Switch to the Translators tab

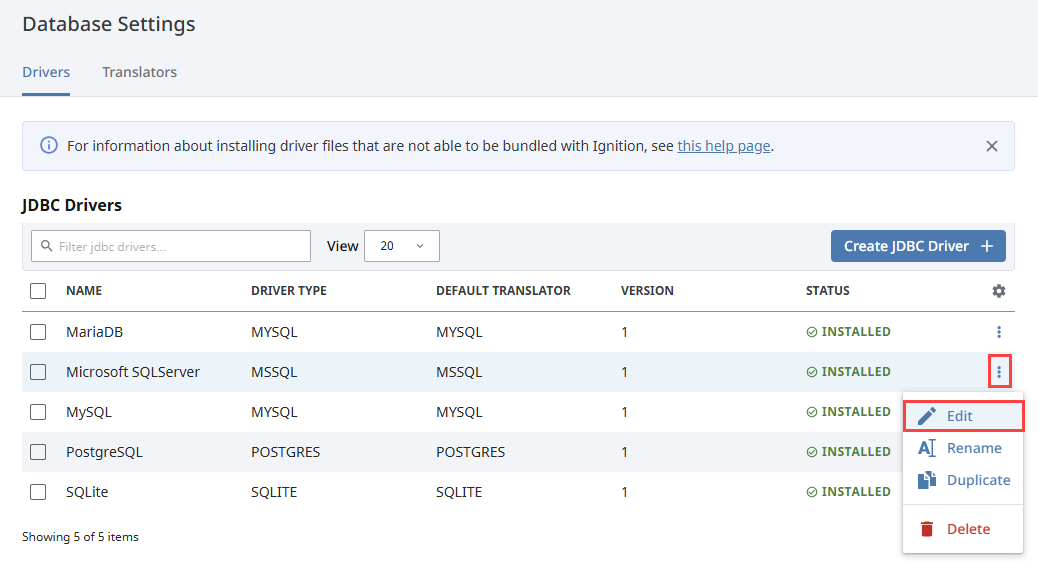pyautogui.click(x=139, y=72)
